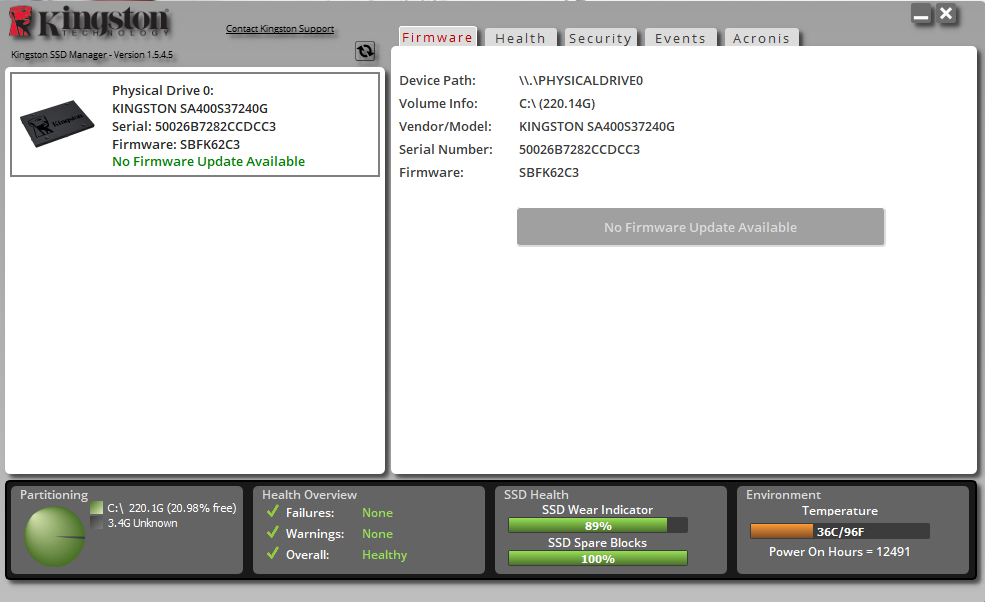
Task: Click green No Firmware Update Available text
Action: 209,161
